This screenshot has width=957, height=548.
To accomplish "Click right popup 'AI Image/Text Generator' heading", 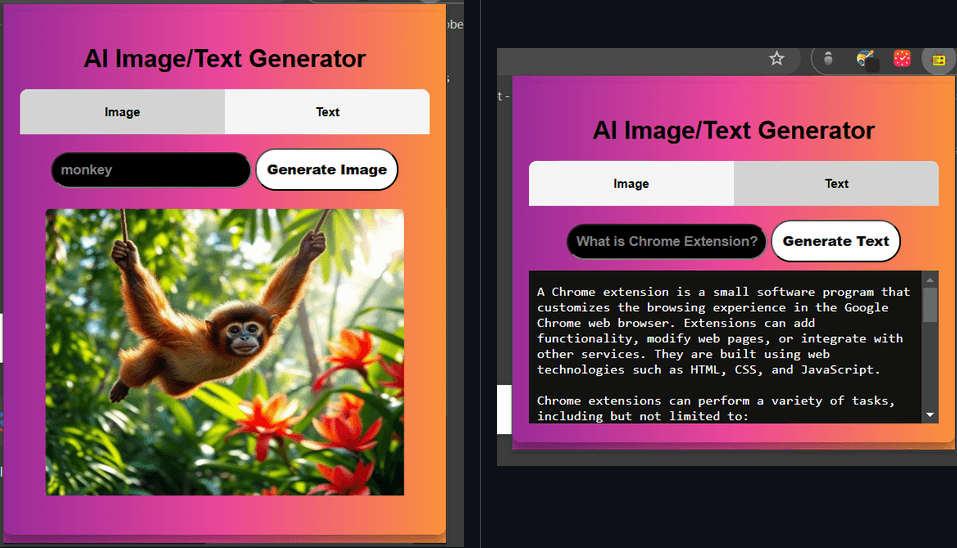I will 734,131.
